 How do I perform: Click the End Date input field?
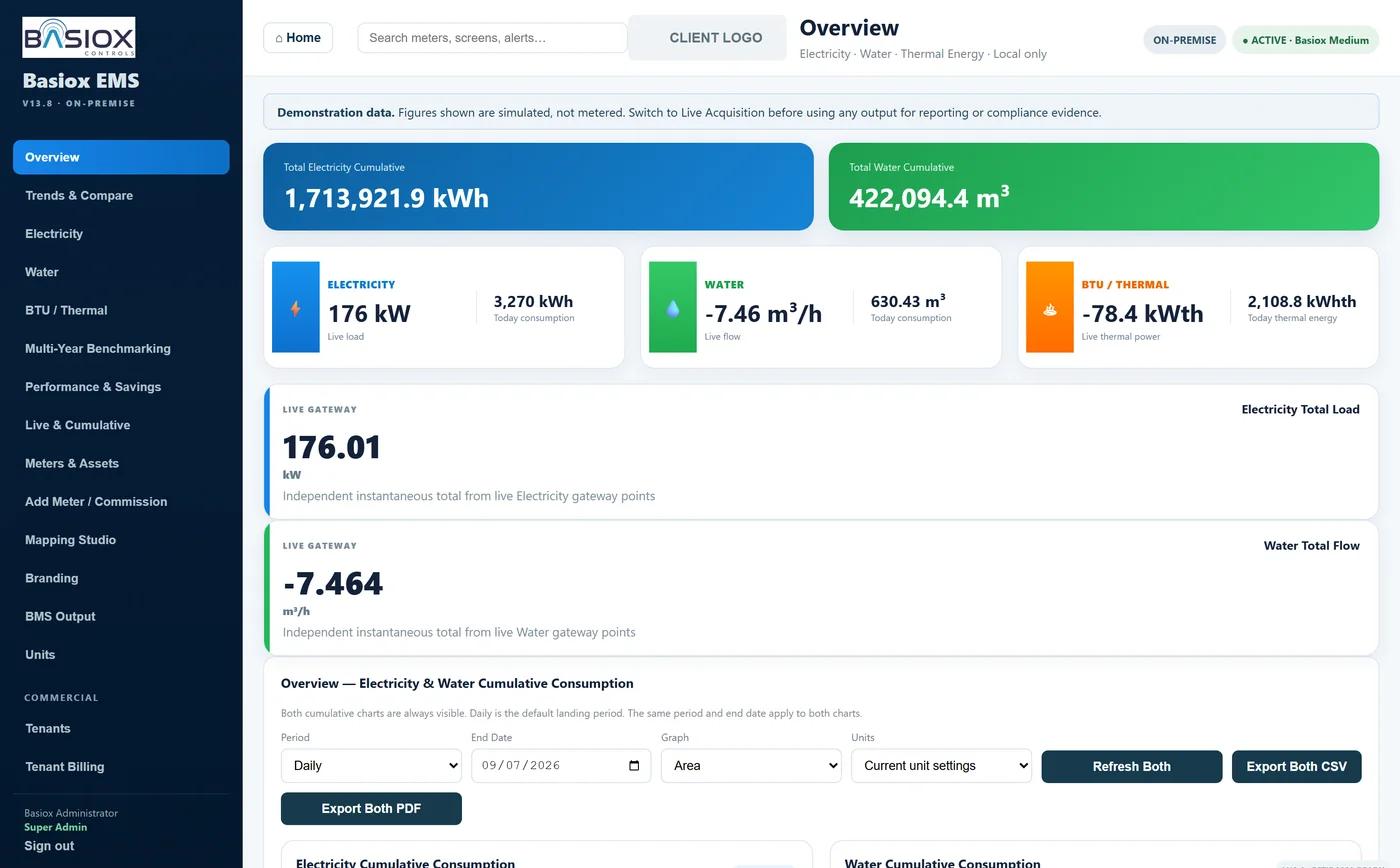(x=561, y=766)
